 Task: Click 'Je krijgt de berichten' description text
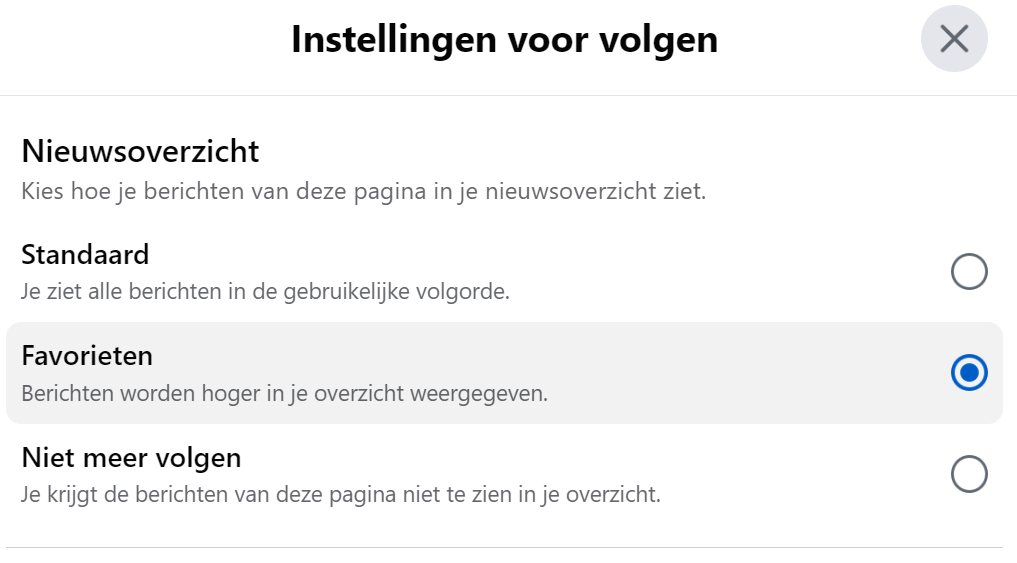341,495
